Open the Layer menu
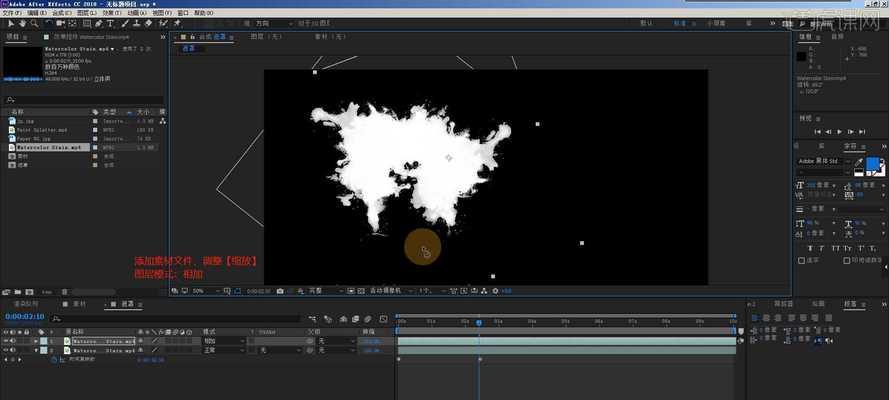The image size is (889, 400). pos(86,12)
